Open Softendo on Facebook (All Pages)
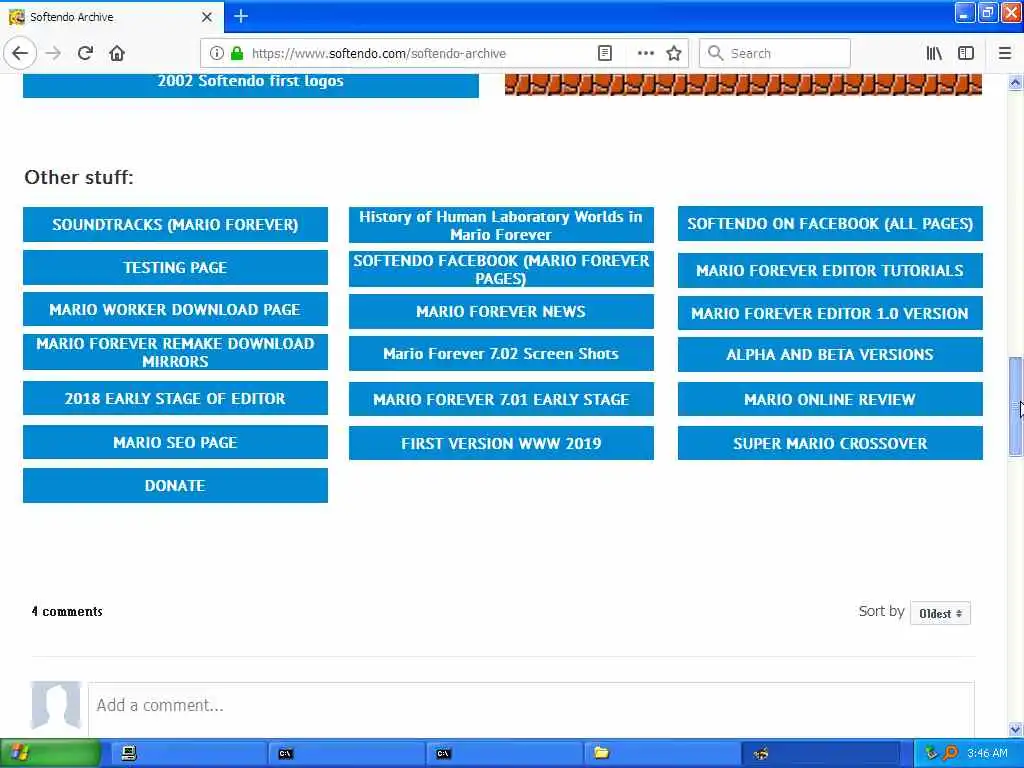 click(830, 223)
